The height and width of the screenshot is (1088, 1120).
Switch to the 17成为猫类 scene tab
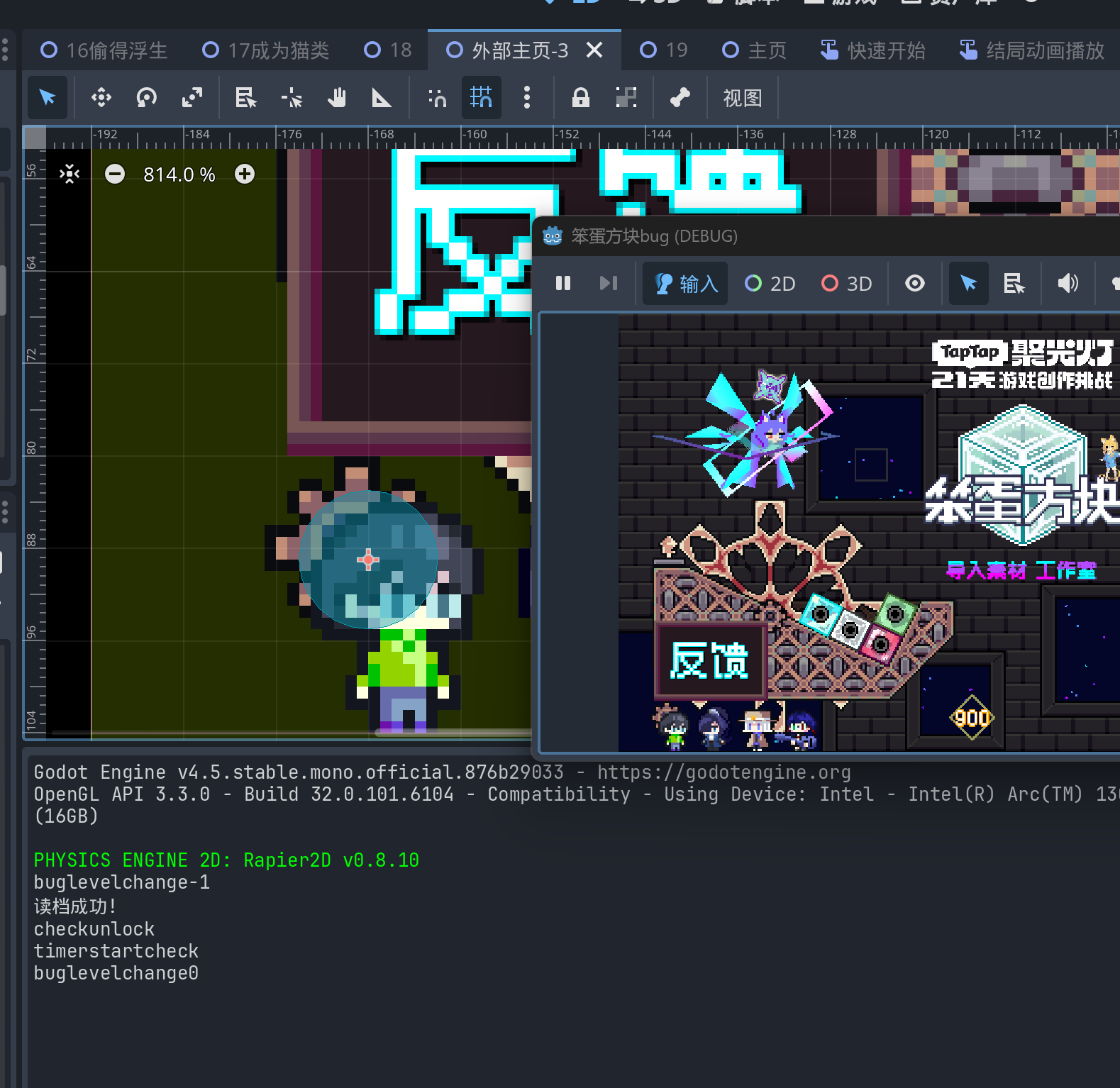tap(266, 50)
